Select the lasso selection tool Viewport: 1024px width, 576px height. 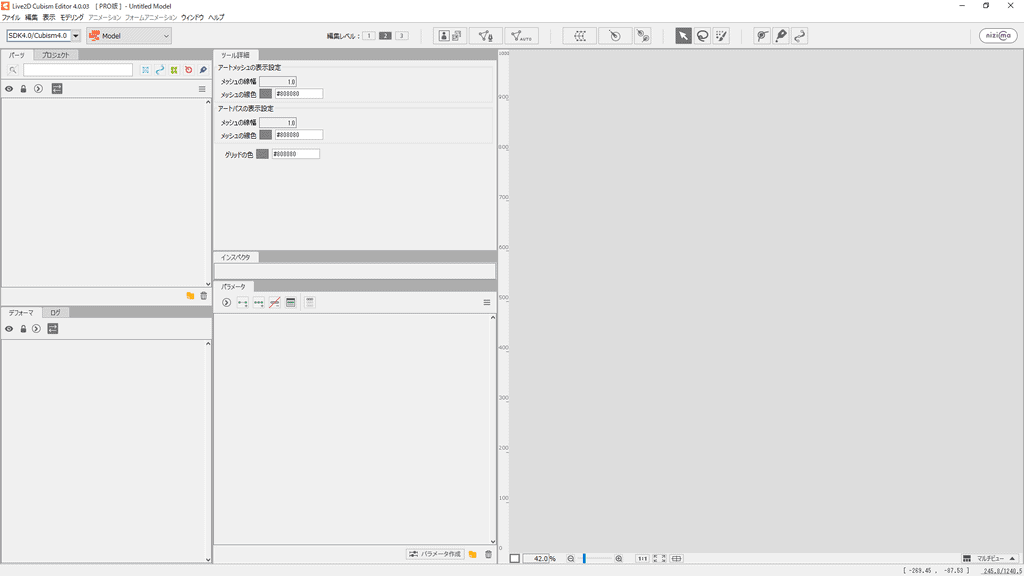tap(702, 36)
